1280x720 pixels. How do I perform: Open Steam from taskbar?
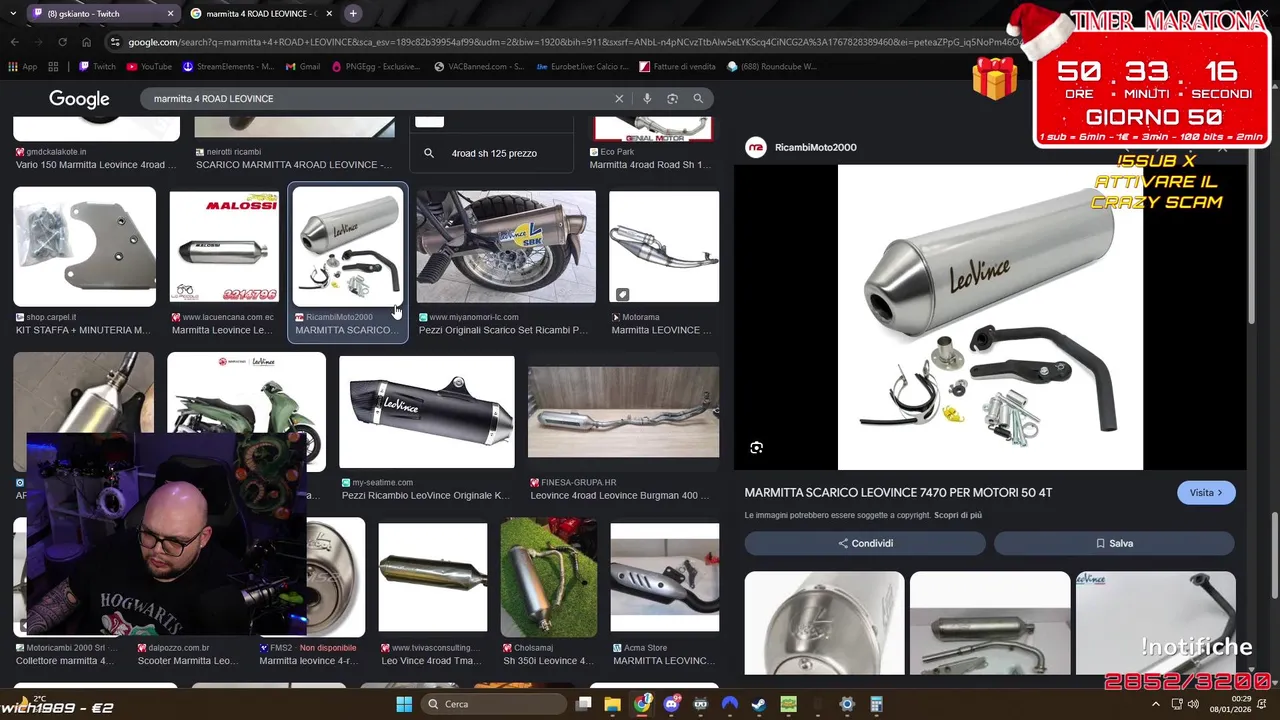tap(759, 704)
